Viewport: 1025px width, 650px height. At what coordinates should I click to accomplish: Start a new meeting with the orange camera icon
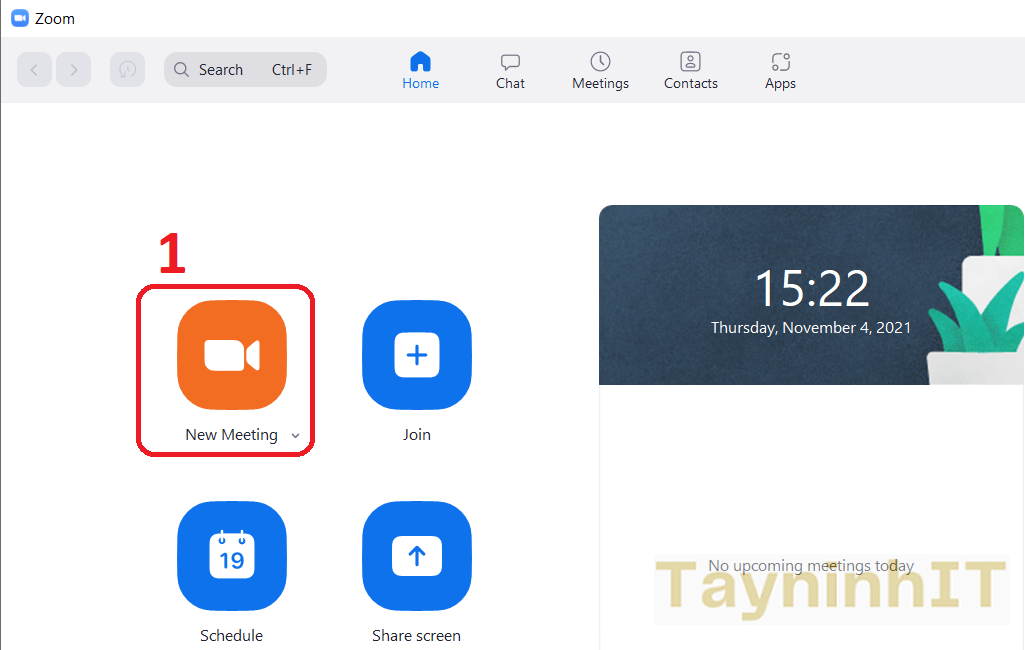point(231,355)
